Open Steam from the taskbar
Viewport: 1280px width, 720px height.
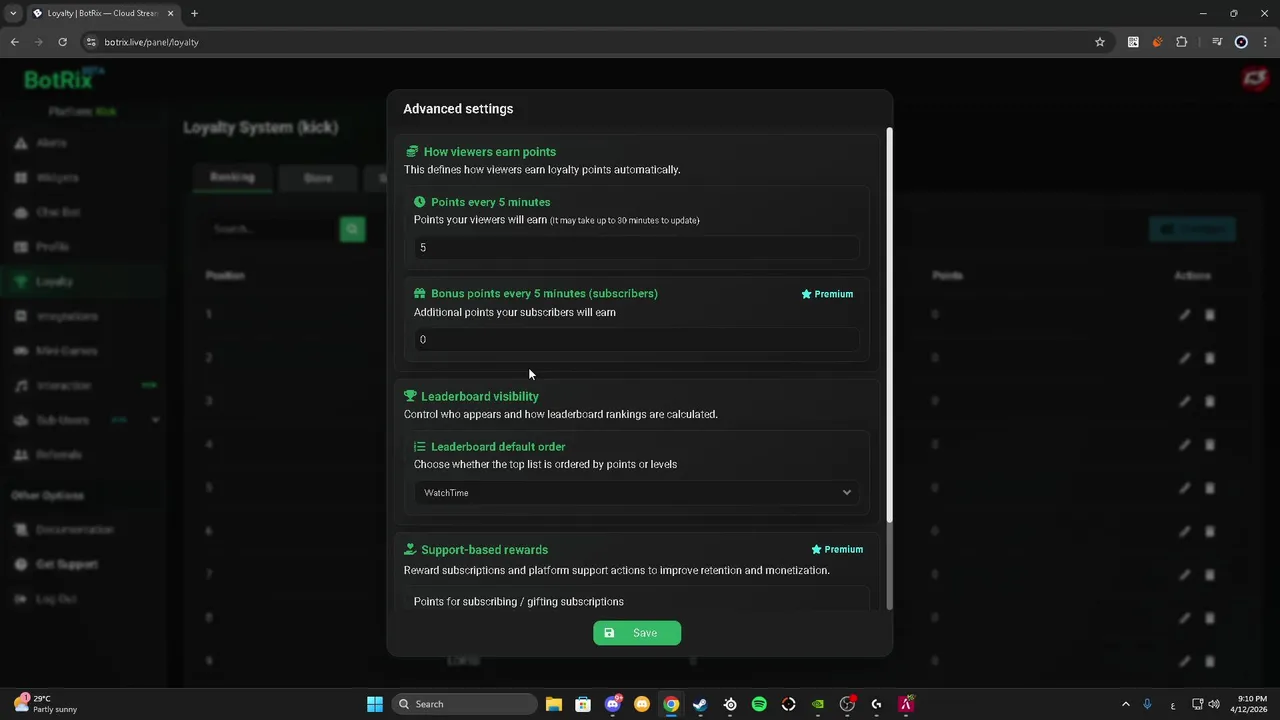[x=700, y=704]
